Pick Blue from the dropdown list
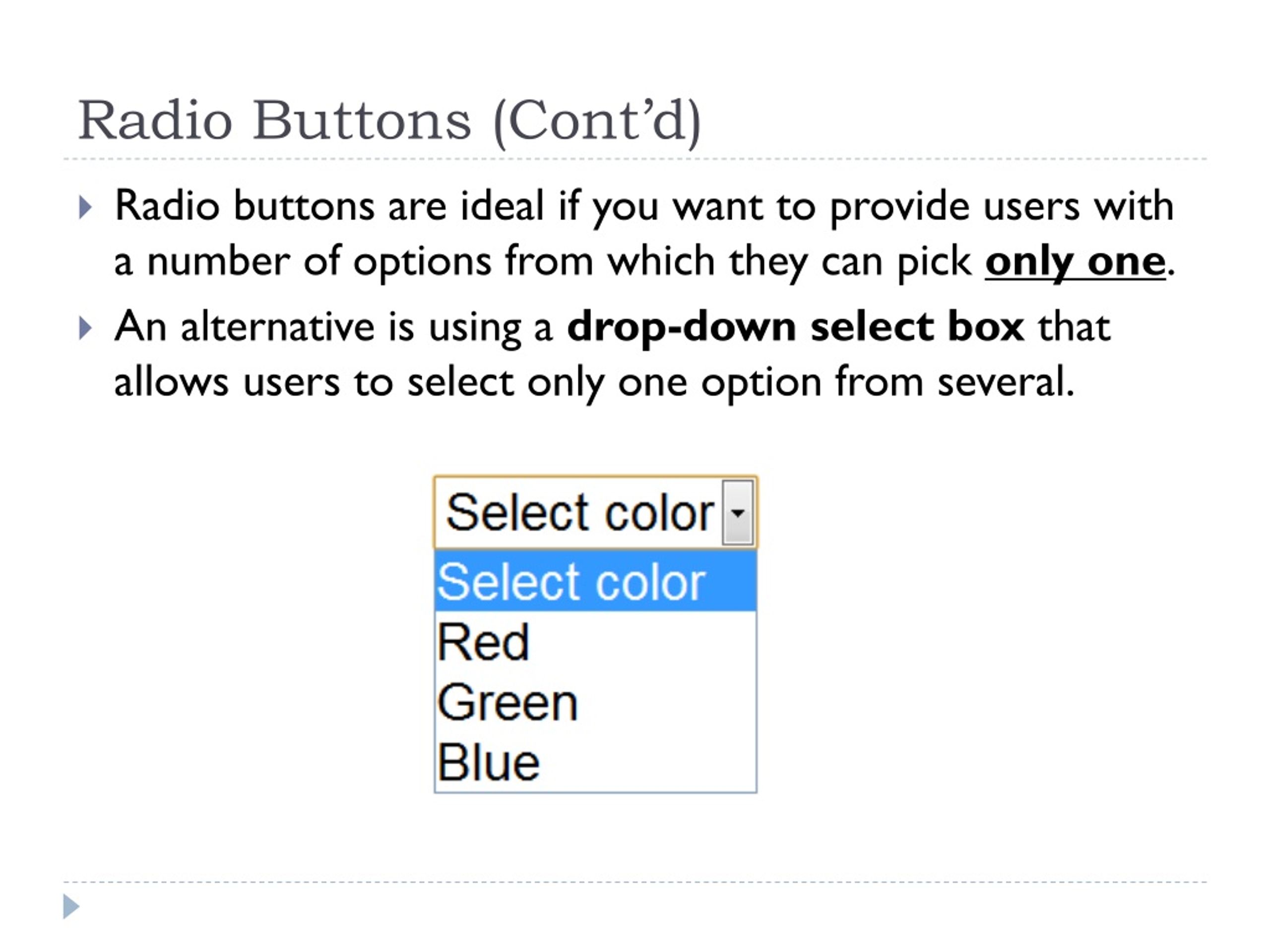 pyautogui.click(x=595, y=762)
